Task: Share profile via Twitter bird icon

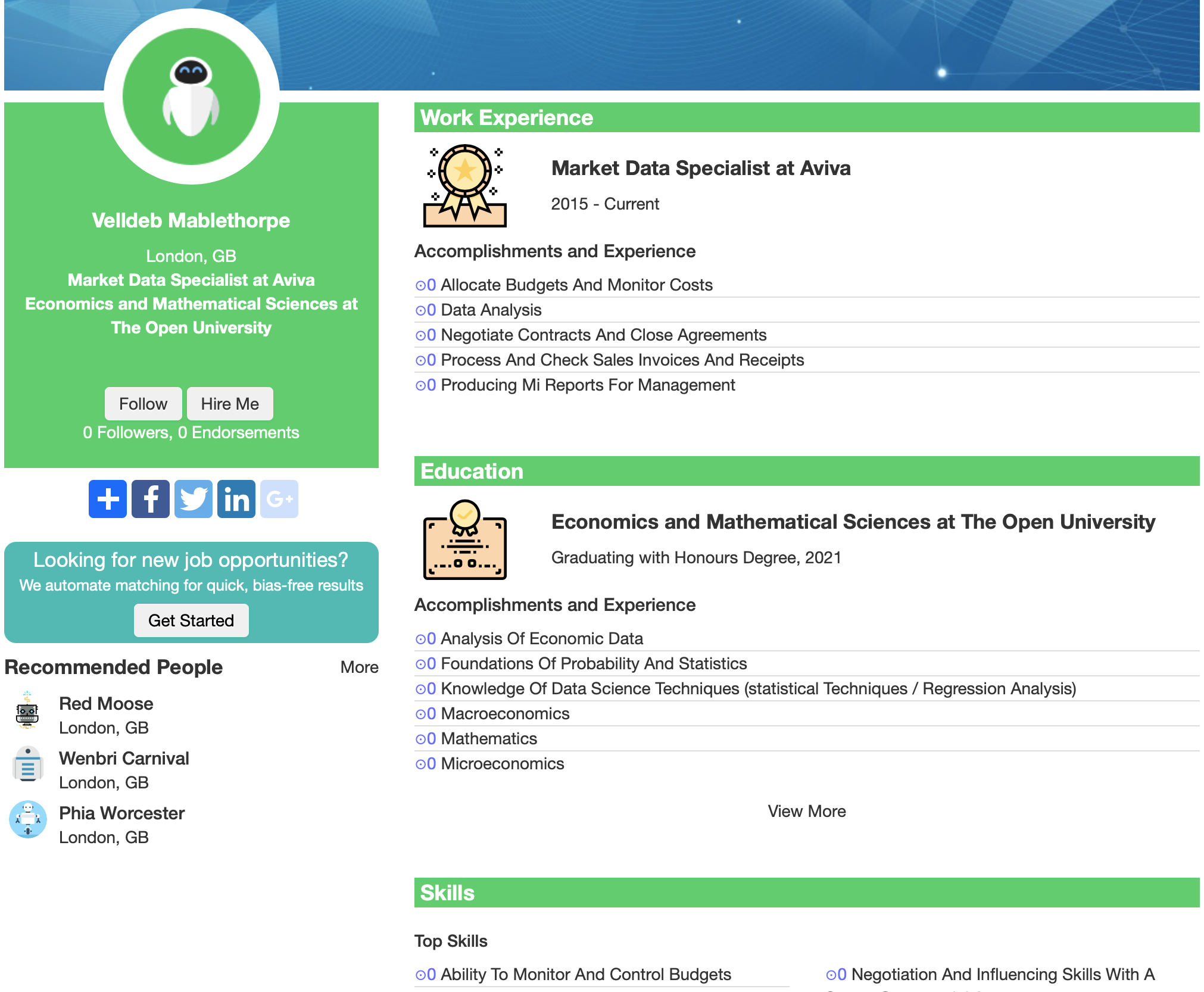Action: click(x=194, y=499)
